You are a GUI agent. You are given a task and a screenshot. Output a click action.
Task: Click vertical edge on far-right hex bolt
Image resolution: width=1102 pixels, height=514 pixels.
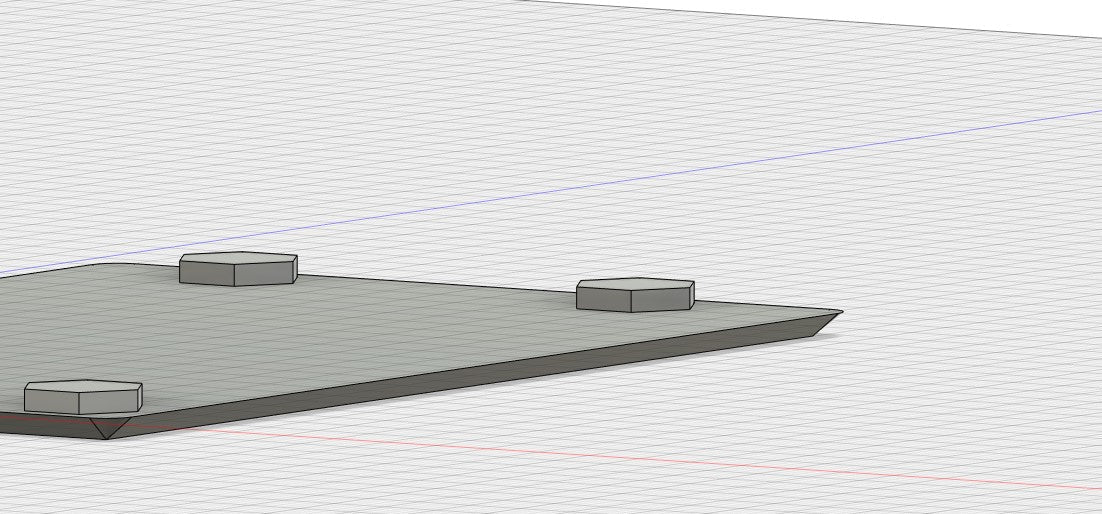click(x=633, y=300)
